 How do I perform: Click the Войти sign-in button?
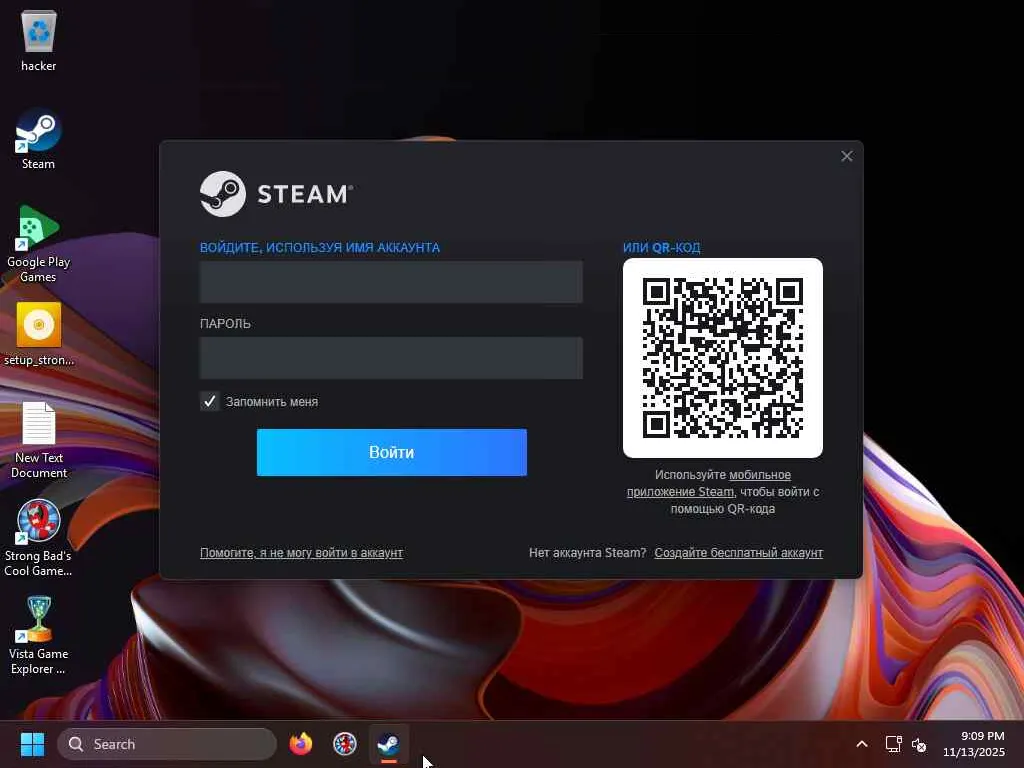click(x=392, y=453)
